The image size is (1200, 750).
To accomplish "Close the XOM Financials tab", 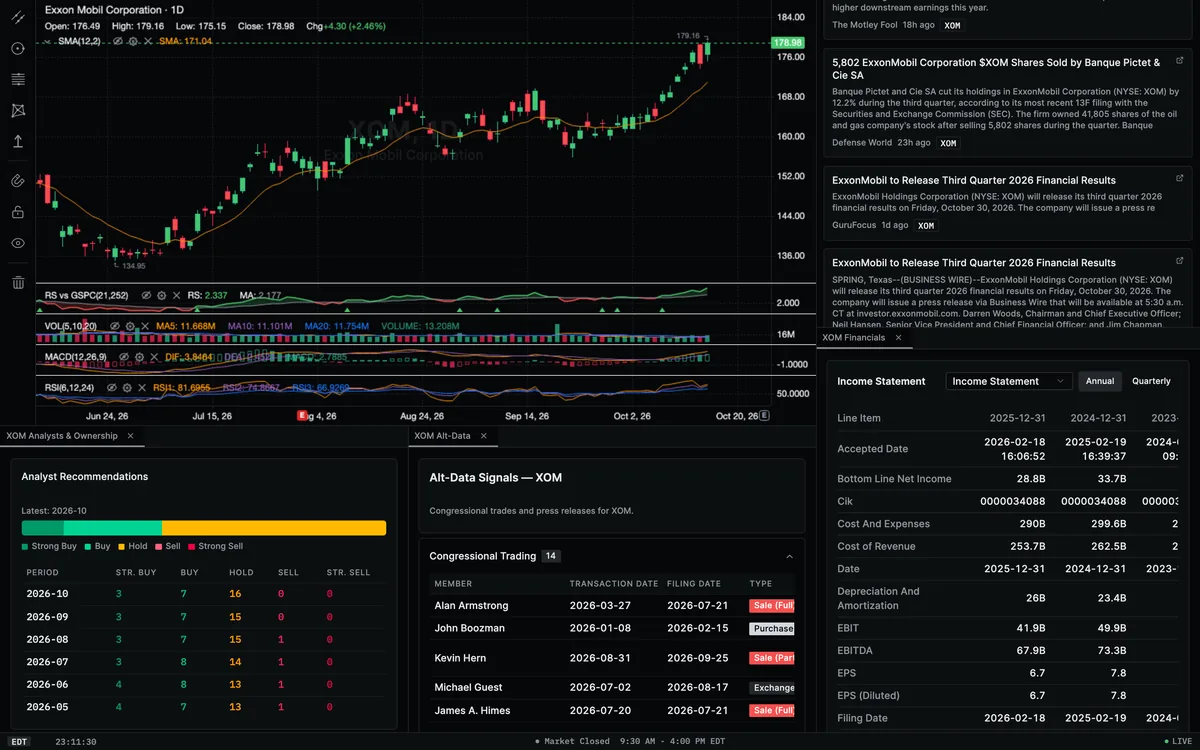I will click(x=898, y=338).
